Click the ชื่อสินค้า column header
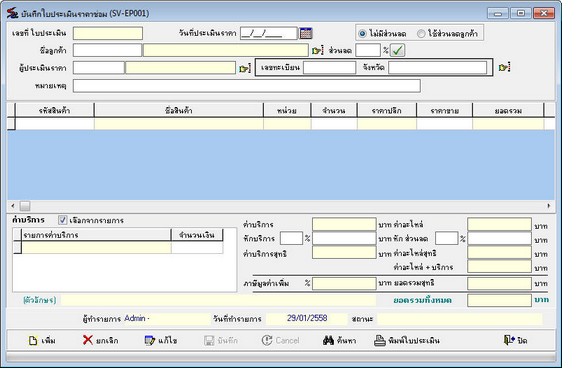562x368 pixels. 179,110
